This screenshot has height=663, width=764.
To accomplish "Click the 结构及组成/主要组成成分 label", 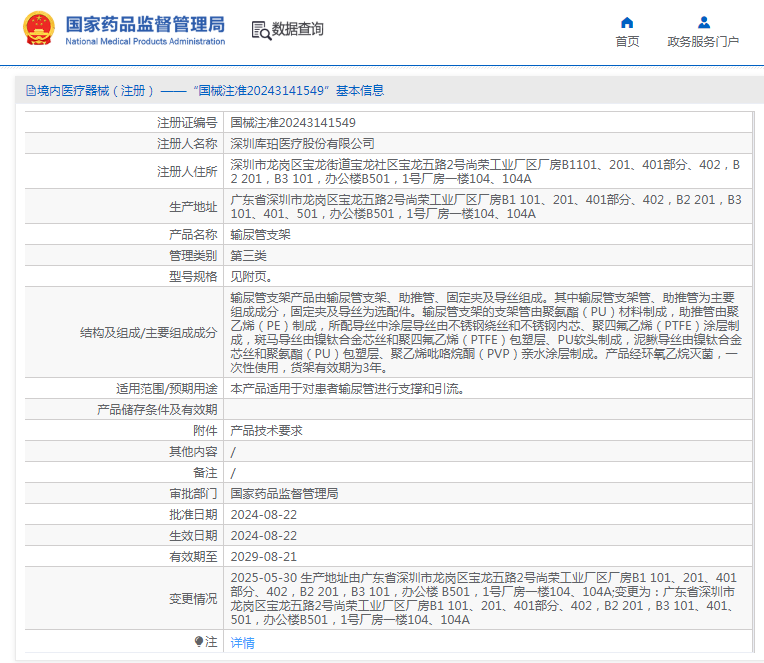I will [149, 333].
